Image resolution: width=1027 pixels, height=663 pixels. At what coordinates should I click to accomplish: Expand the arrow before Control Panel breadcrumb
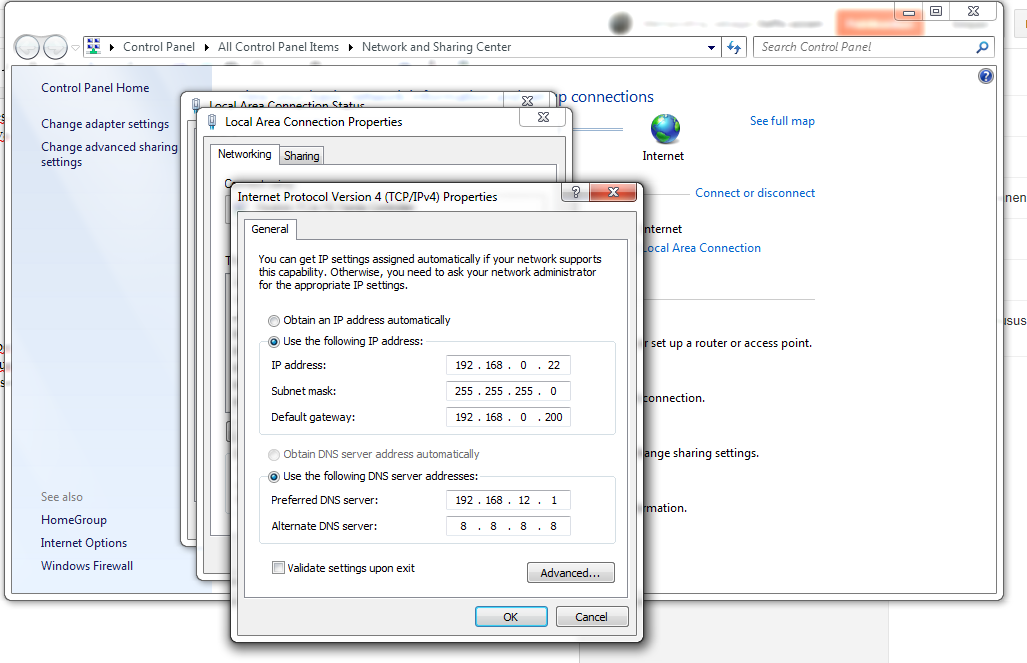(112, 47)
